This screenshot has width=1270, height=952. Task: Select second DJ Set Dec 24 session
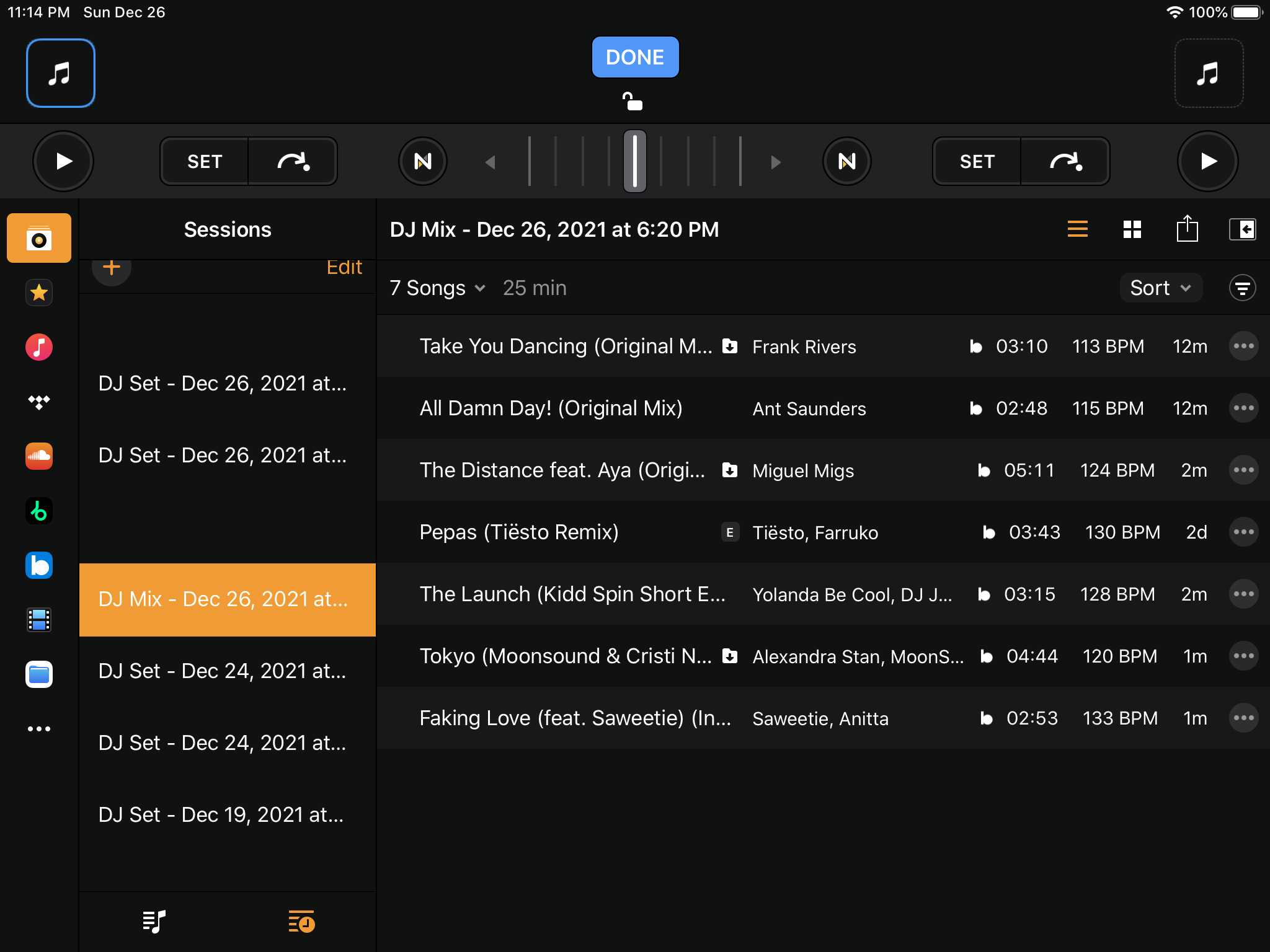click(x=228, y=743)
